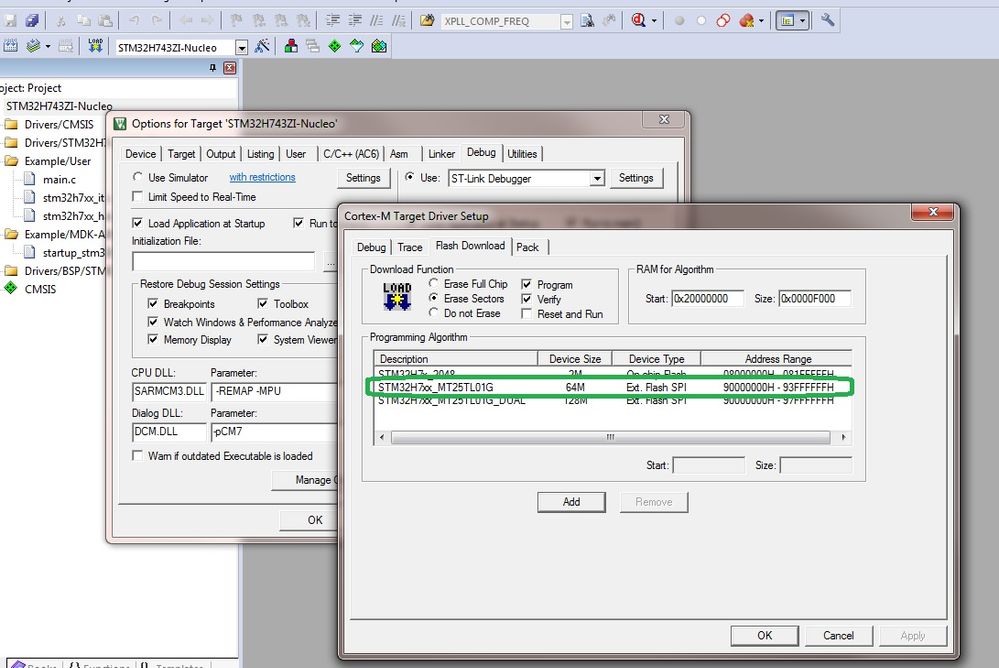The image size is (999, 668).
Task: Toggle the Program checkbox
Action: coord(526,284)
